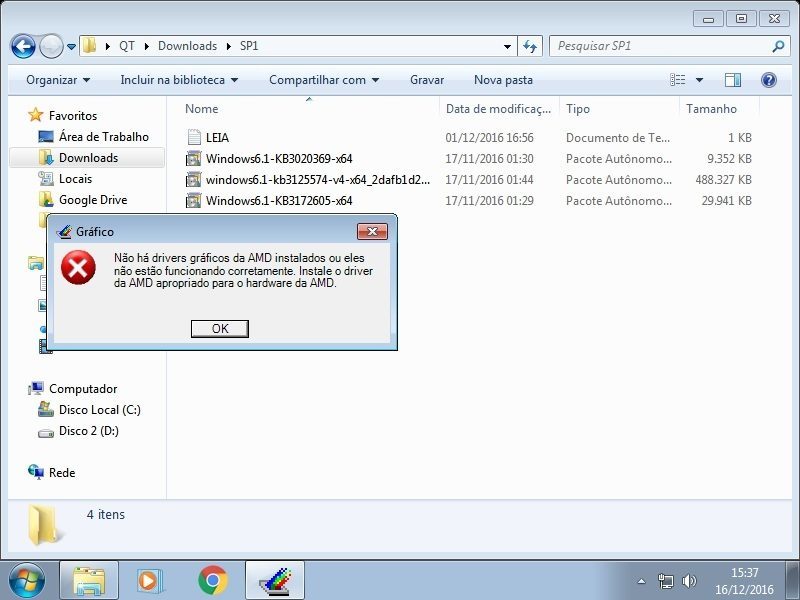Screen dimensions: 800x600
Task: Select Downloads in the address breadcrumb
Action: [x=187, y=46]
